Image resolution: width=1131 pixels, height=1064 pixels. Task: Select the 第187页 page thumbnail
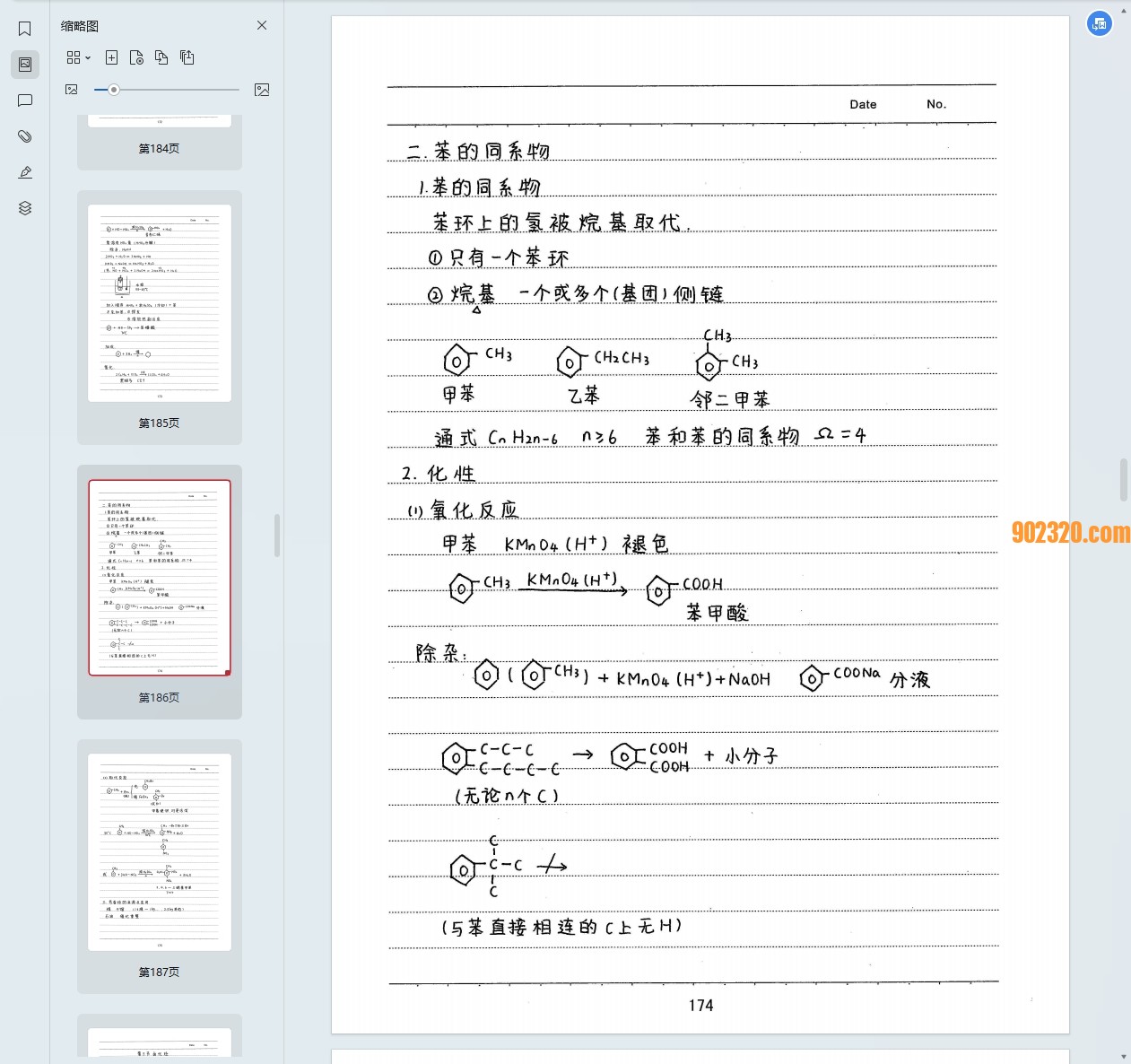[x=160, y=851]
